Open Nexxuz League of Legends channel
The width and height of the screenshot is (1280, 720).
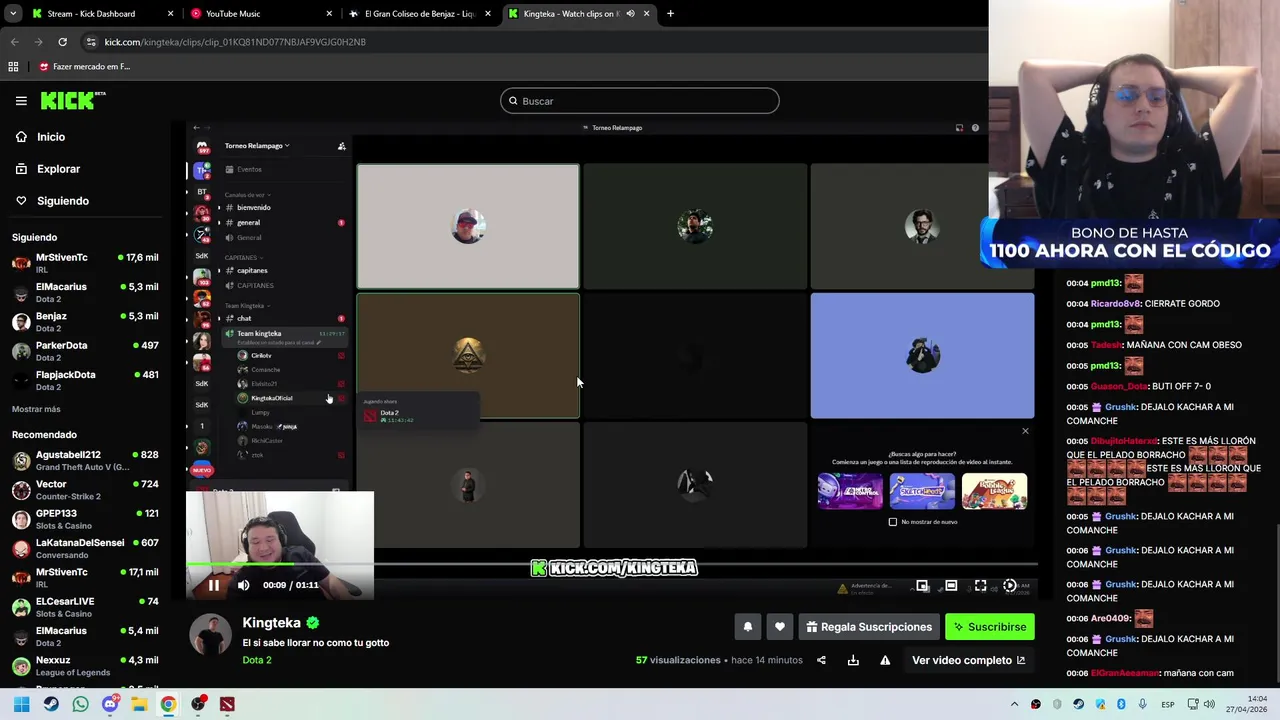tap(85, 666)
